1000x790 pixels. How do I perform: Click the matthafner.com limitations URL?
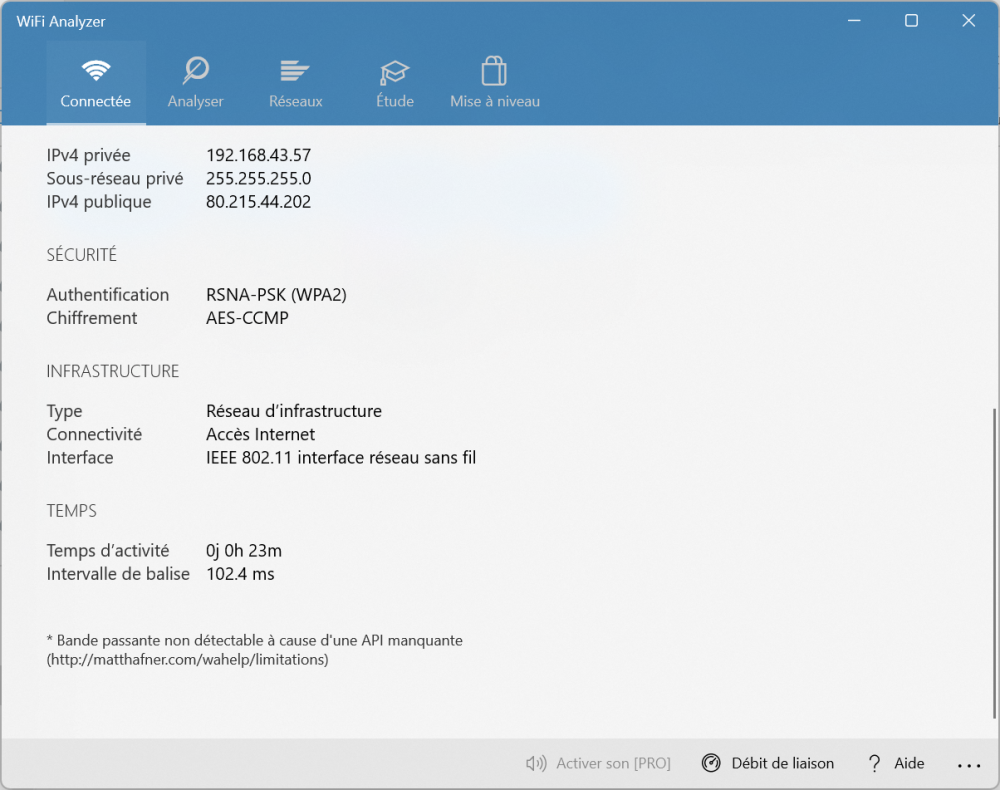(x=187, y=660)
